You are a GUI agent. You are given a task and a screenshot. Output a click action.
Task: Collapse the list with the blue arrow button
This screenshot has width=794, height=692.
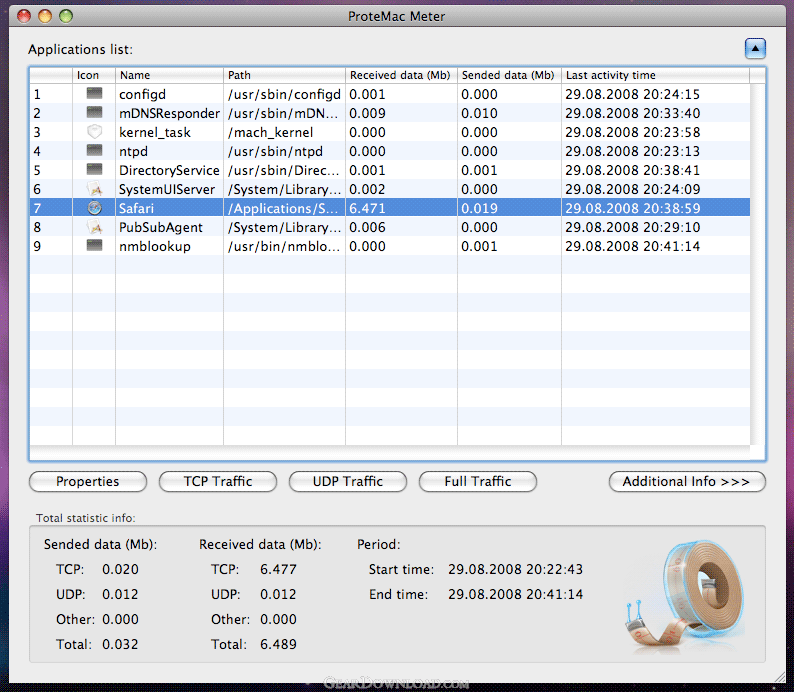[755, 49]
